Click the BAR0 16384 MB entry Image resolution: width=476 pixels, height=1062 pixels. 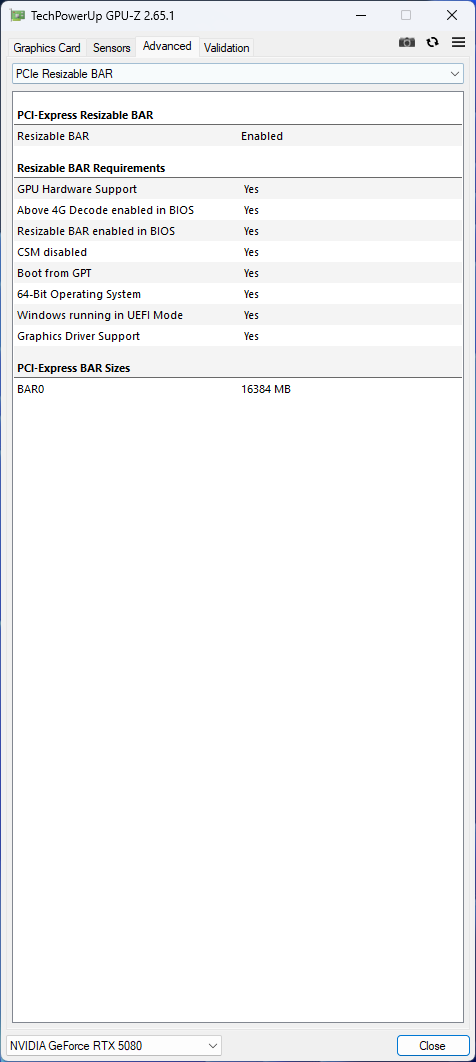tap(238, 389)
